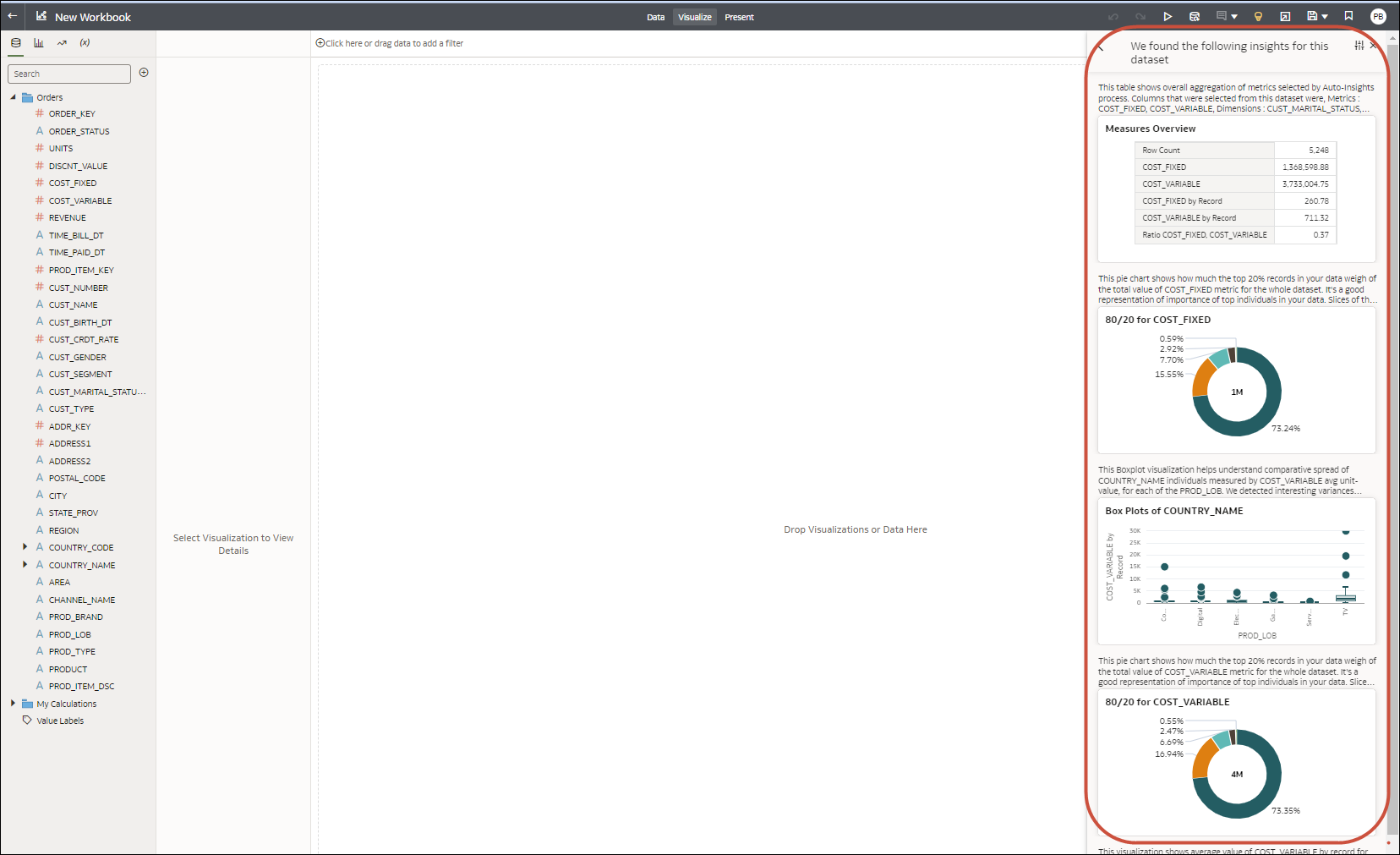Open Value Labels item
Viewport: 1400px width, 855px height.
60,721
